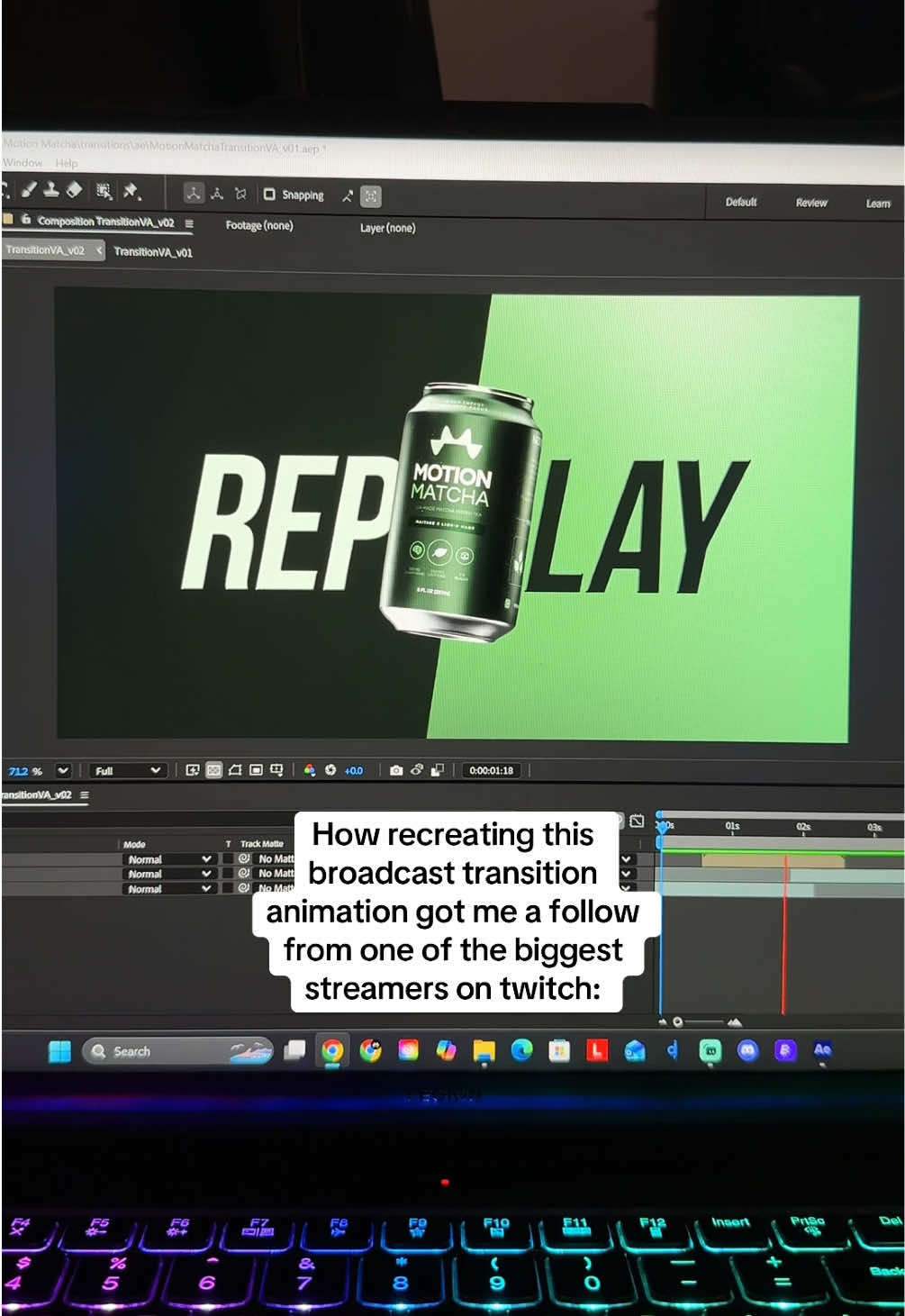Screen dimensions: 905x1316
Task: Open Composition TransitionVA_v02 panel menu
Action: [x=189, y=222]
